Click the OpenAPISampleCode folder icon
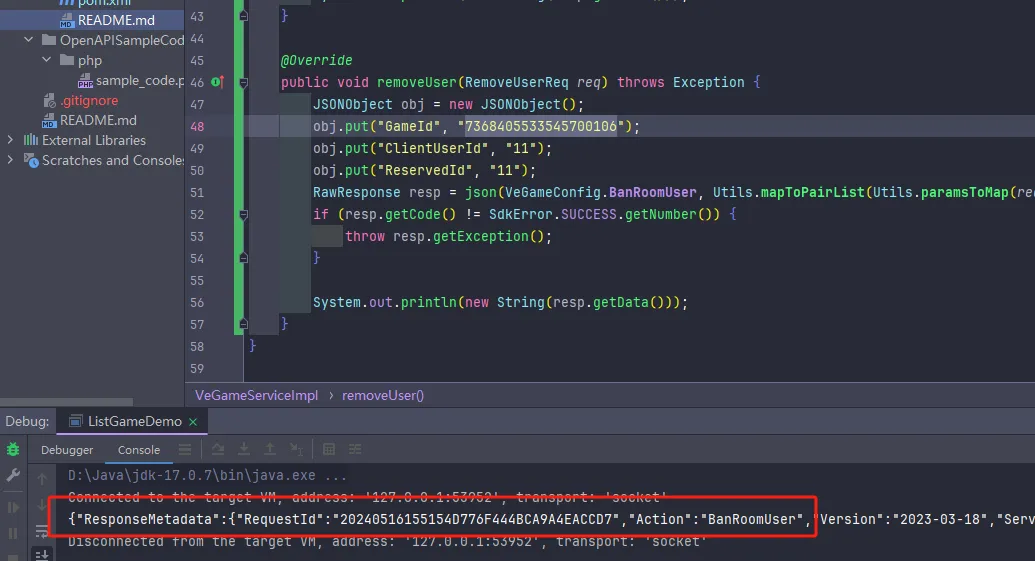The width and height of the screenshot is (1035, 561). (x=49, y=40)
